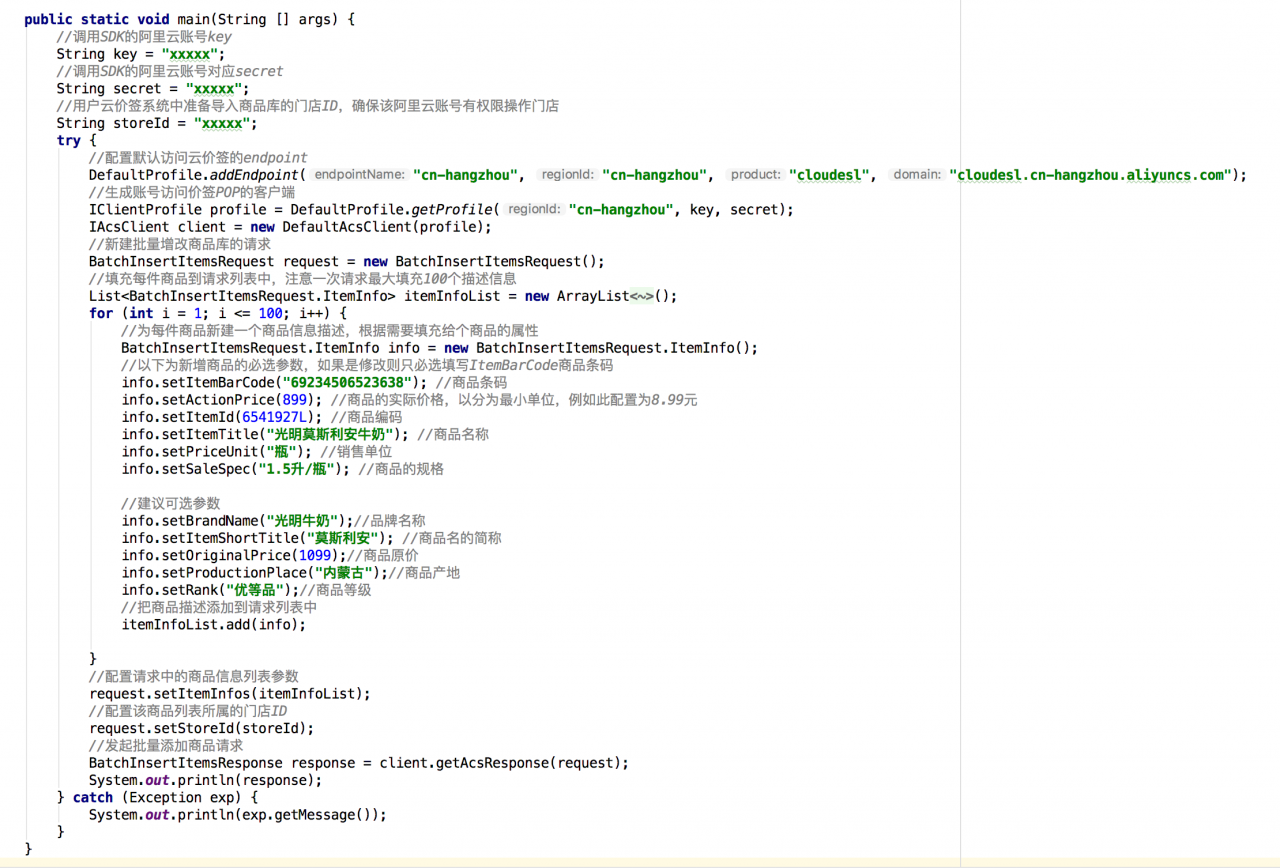Screen dimensions: 1280x868
Task: Click the "cloudesl.cn-hangzhou.aliyuncs.com" string
Action: click(1090, 175)
